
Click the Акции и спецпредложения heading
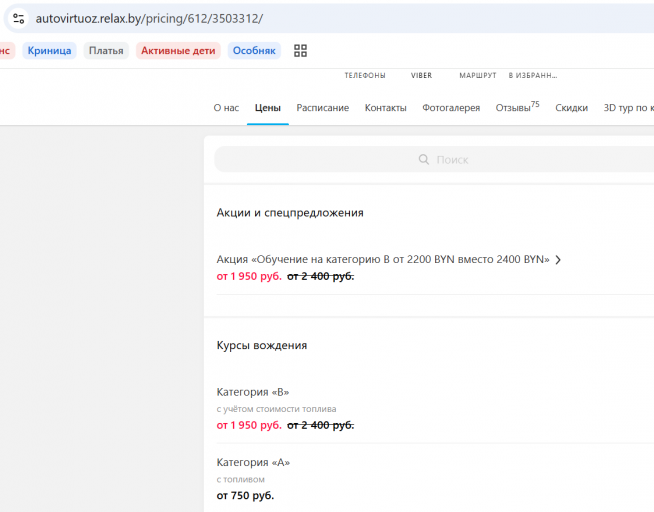click(290, 213)
